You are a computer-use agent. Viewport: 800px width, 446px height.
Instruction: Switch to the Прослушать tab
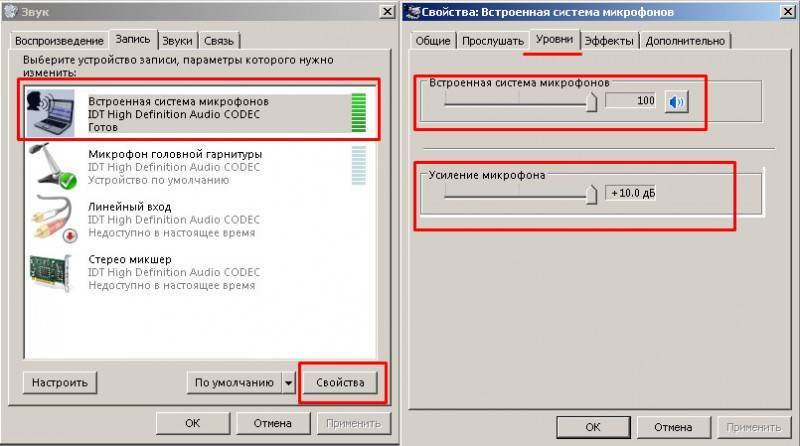click(x=493, y=41)
